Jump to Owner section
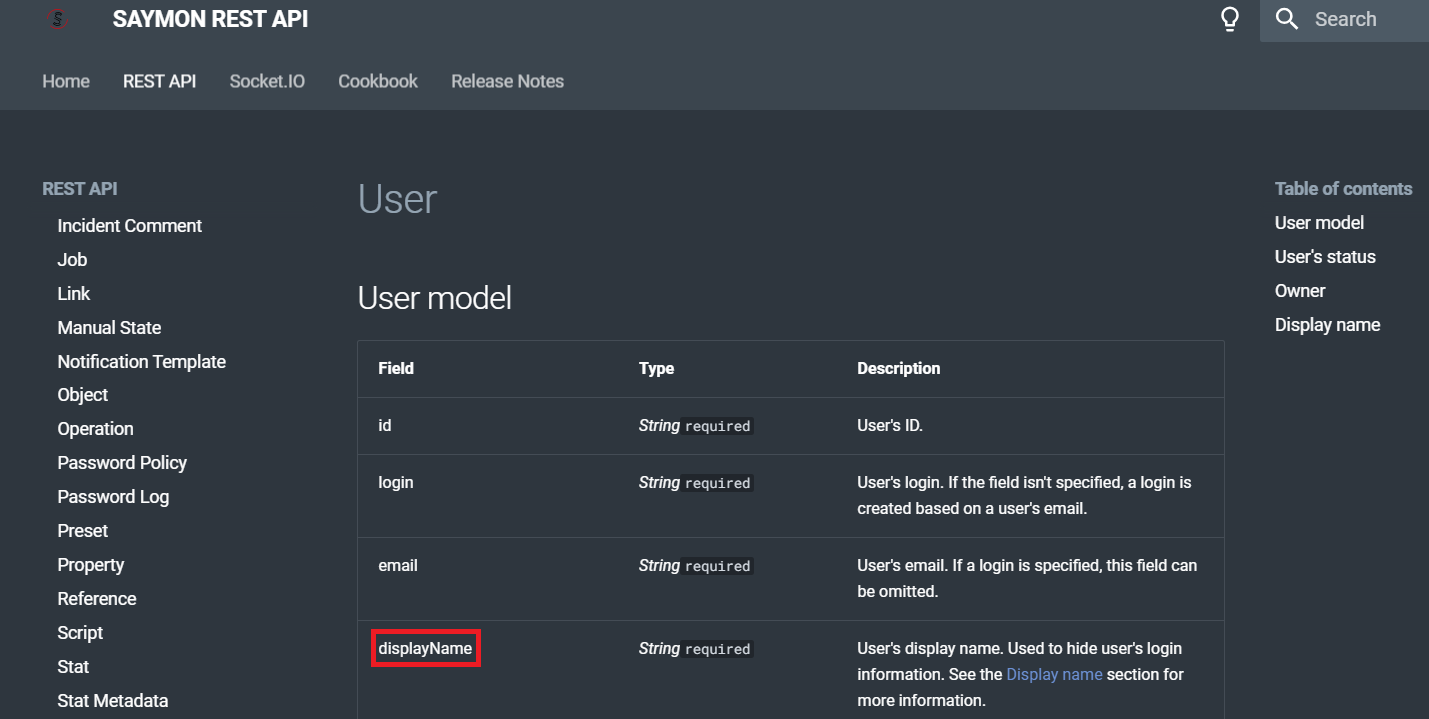 click(x=1300, y=291)
